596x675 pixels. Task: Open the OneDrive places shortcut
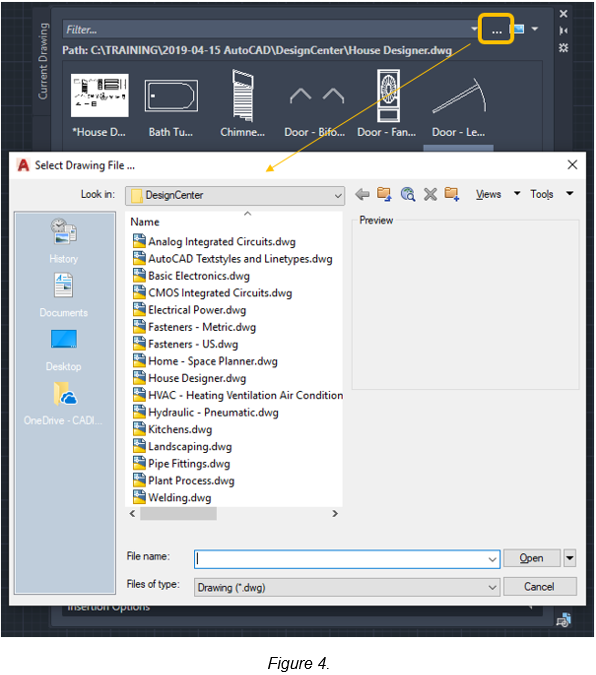[64, 404]
